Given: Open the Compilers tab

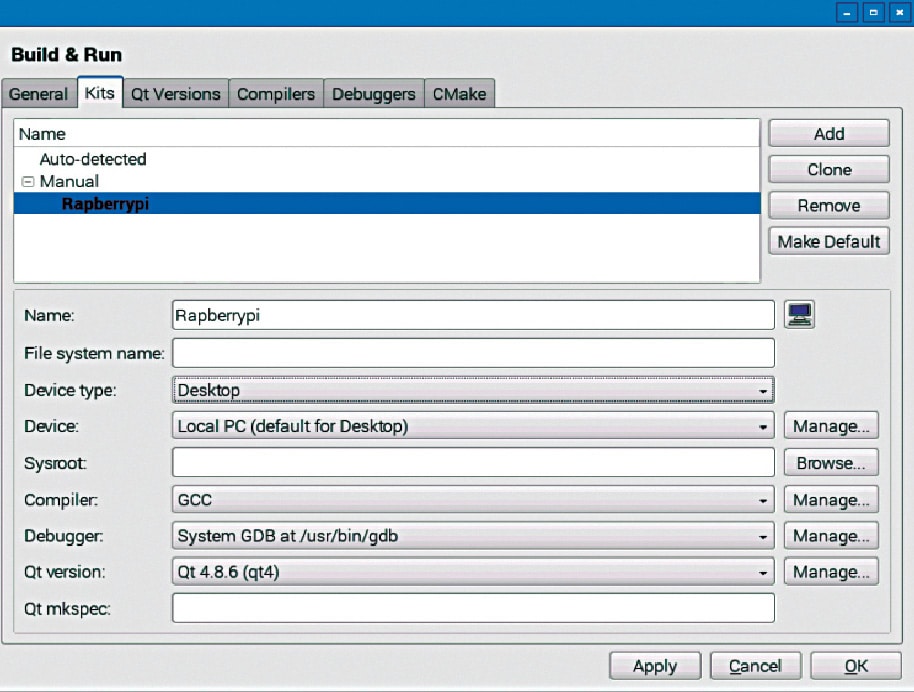Looking at the screenshot, I should point(276,94).
